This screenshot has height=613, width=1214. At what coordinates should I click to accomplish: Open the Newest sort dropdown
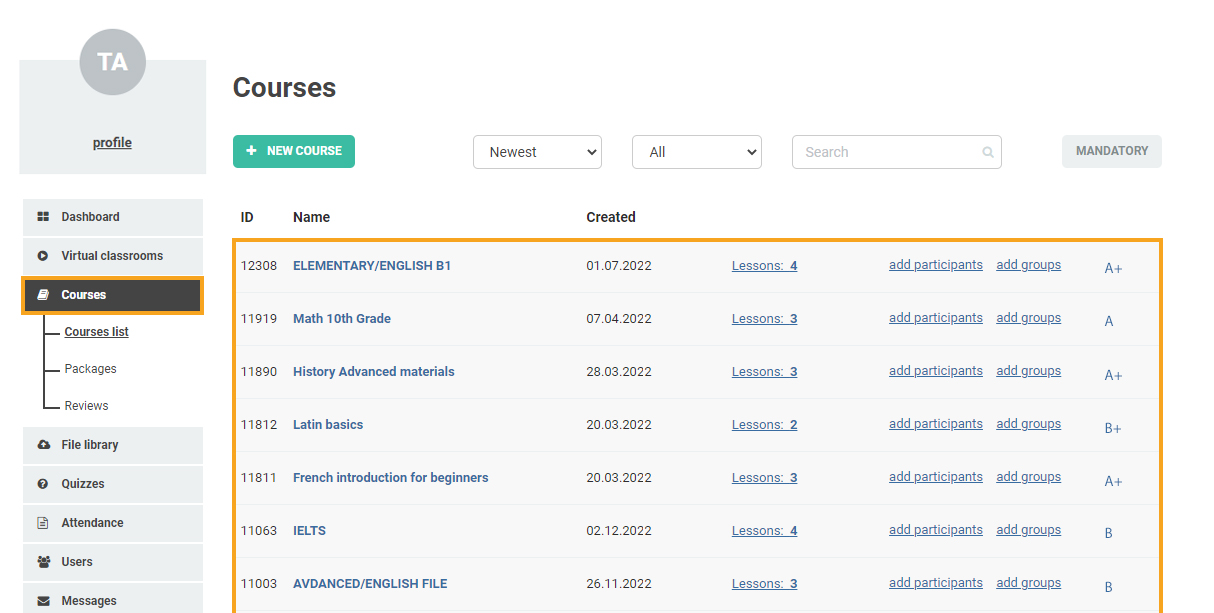[537, 152]
